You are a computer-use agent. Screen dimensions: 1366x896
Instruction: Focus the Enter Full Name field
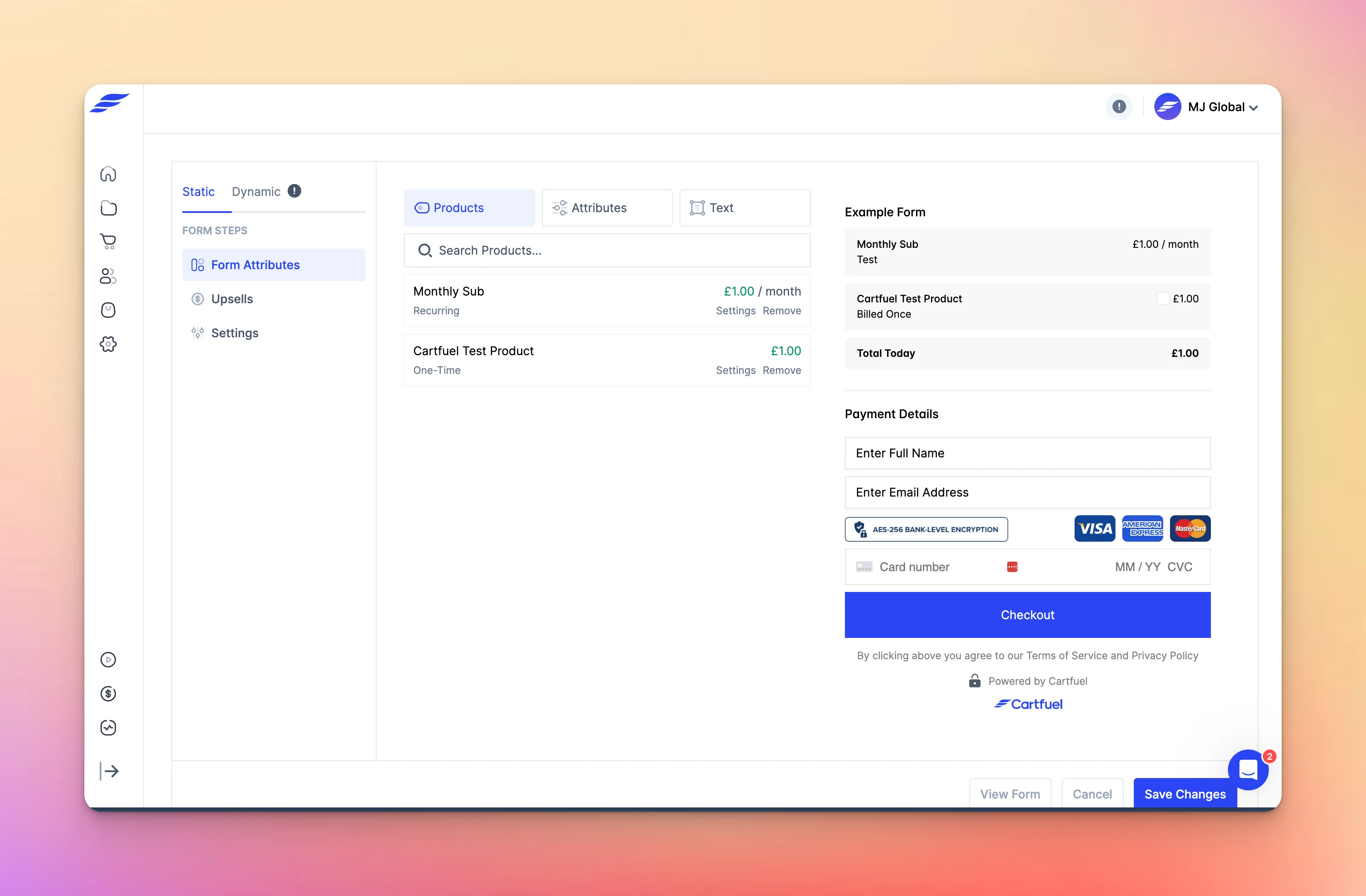point(1027,453)
